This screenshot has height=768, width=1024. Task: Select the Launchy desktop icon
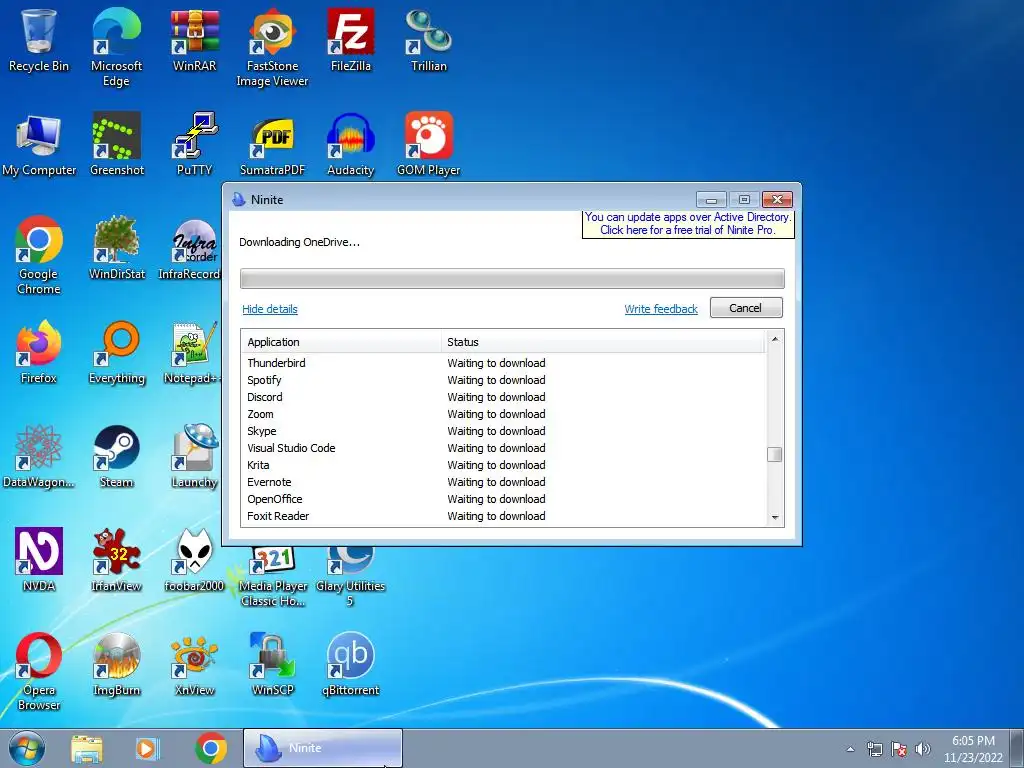pyautogui.click(x=194, y=457)
